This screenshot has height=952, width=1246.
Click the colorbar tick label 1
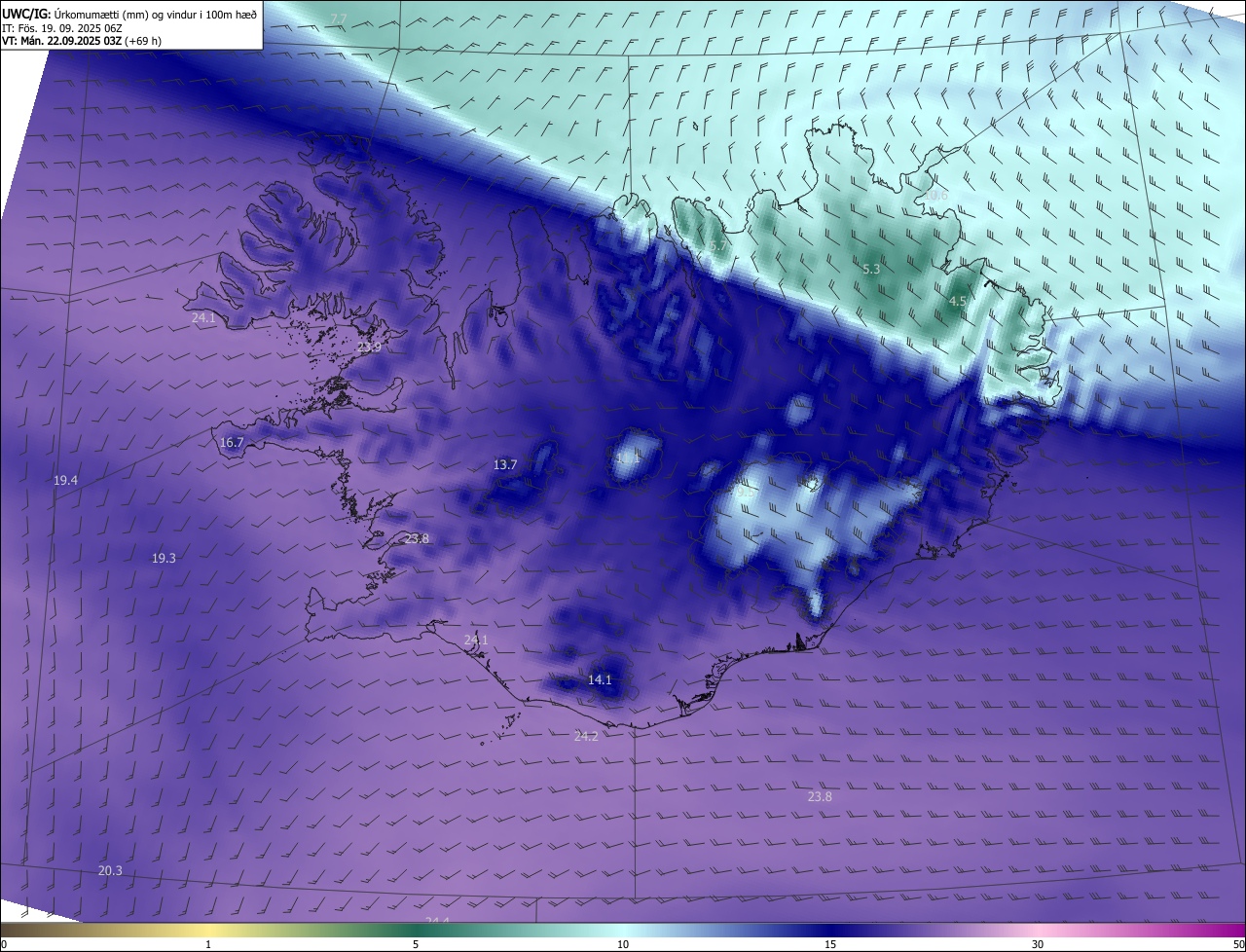point(208,944)
